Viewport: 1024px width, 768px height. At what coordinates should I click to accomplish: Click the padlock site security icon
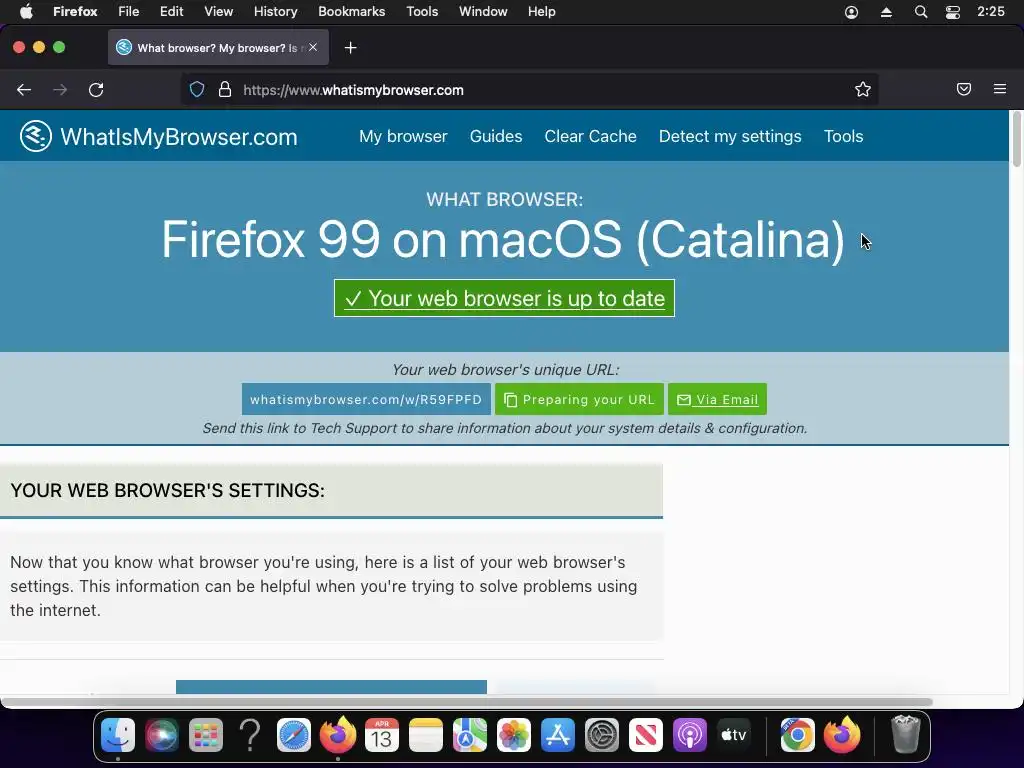pos(225,89)
